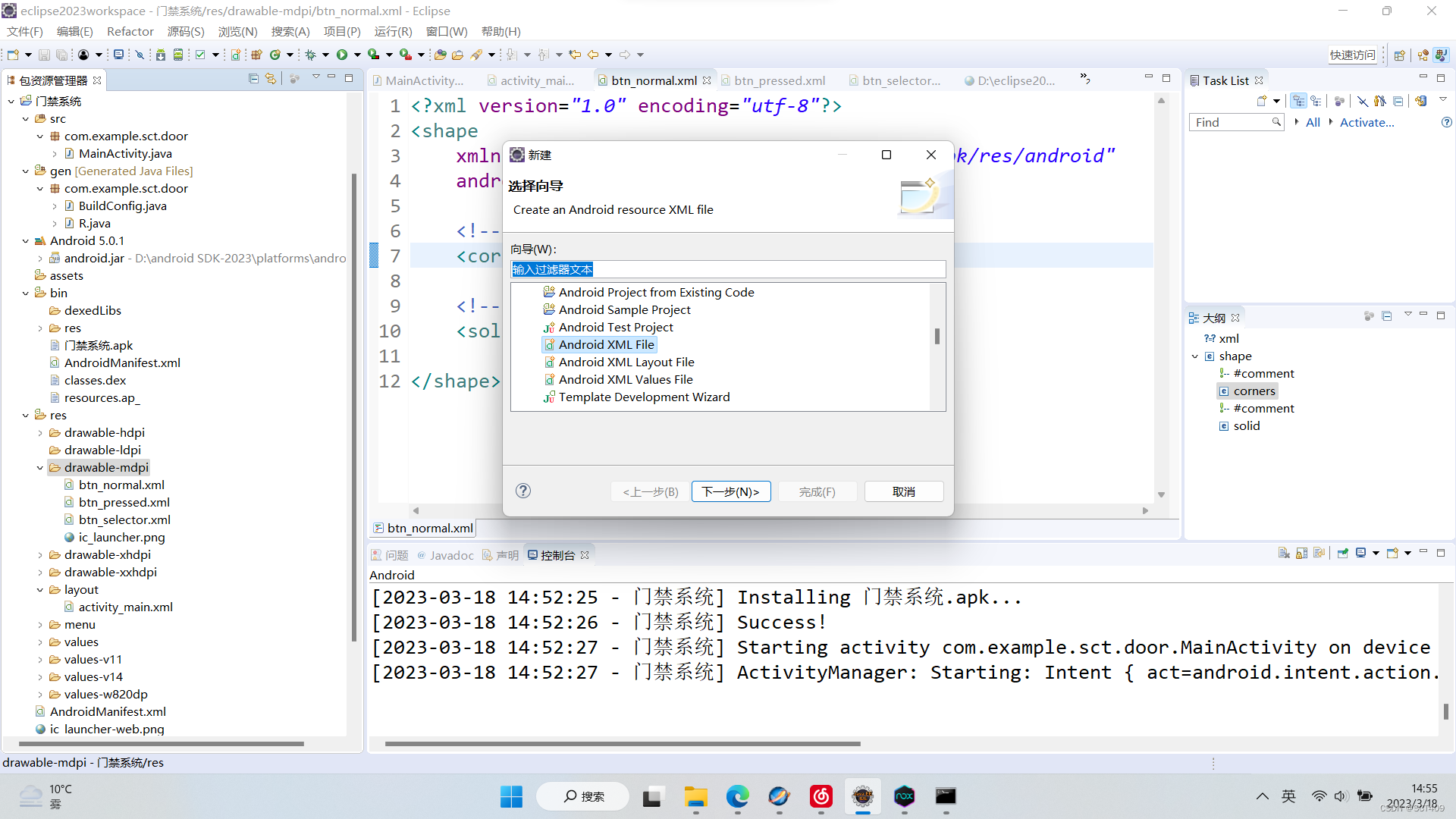The image size is (1456, 819).
Task: Open the 运行(R) menu
Action: (x=393, y=31)
